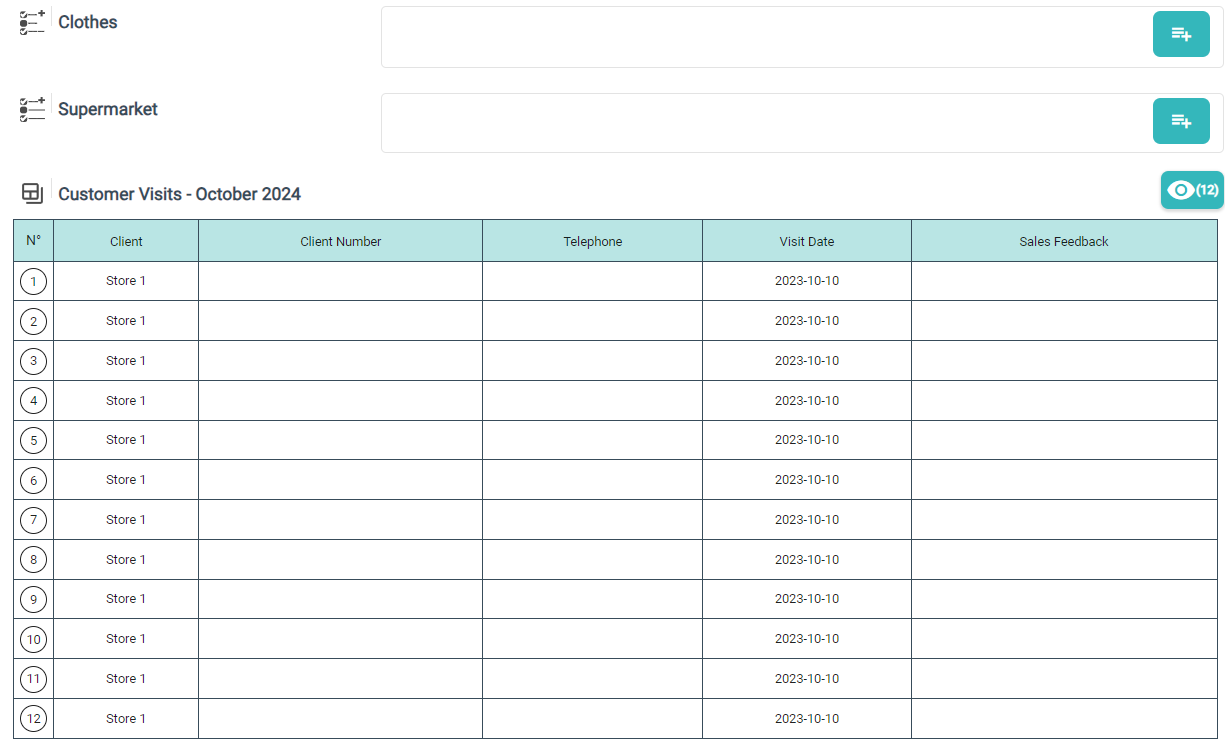Click the Telephone cell in row 3

(x=592, y=361)
